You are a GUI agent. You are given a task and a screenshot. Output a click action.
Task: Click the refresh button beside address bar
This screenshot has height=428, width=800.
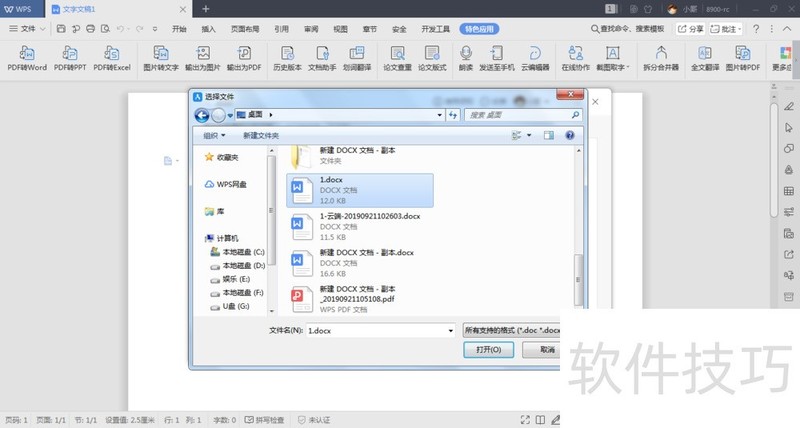[453, 115]
